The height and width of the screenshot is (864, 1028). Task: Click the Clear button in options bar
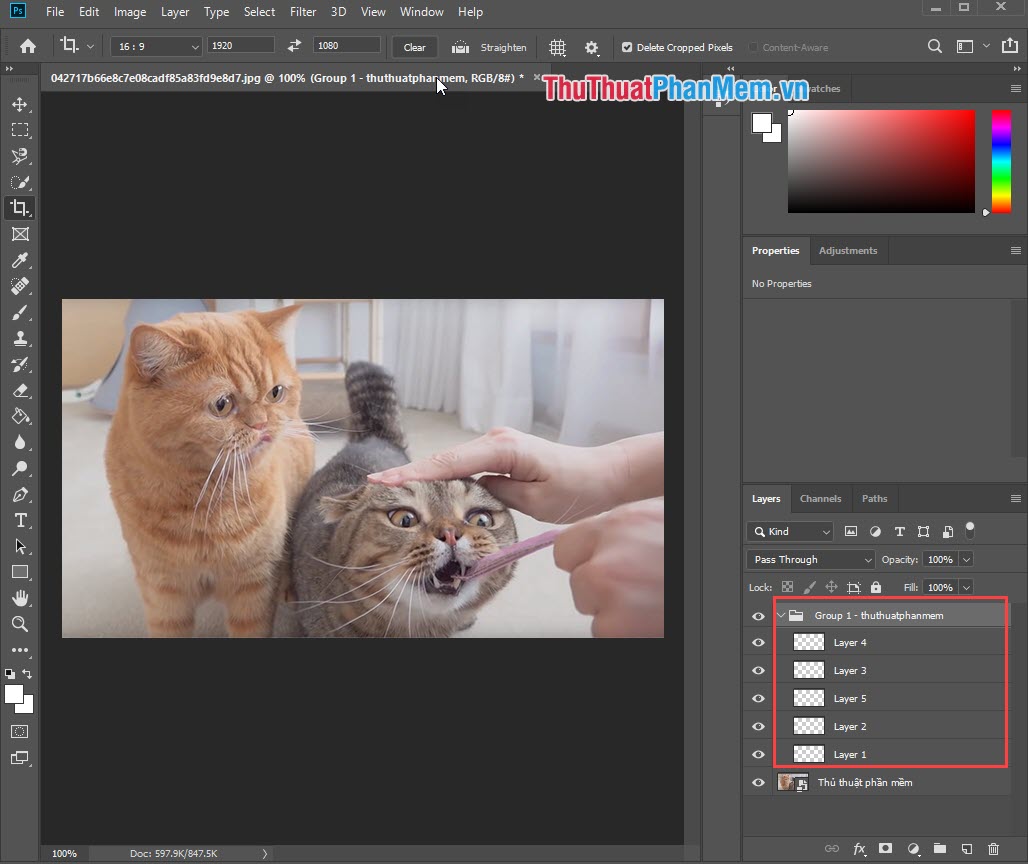(414, 46)
